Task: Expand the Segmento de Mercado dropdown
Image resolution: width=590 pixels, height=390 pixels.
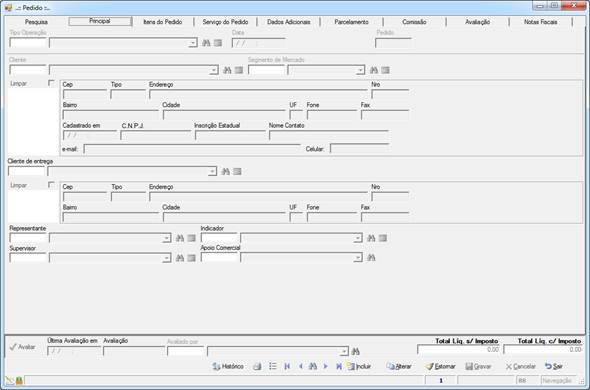Action: click(x=360, y=70)
